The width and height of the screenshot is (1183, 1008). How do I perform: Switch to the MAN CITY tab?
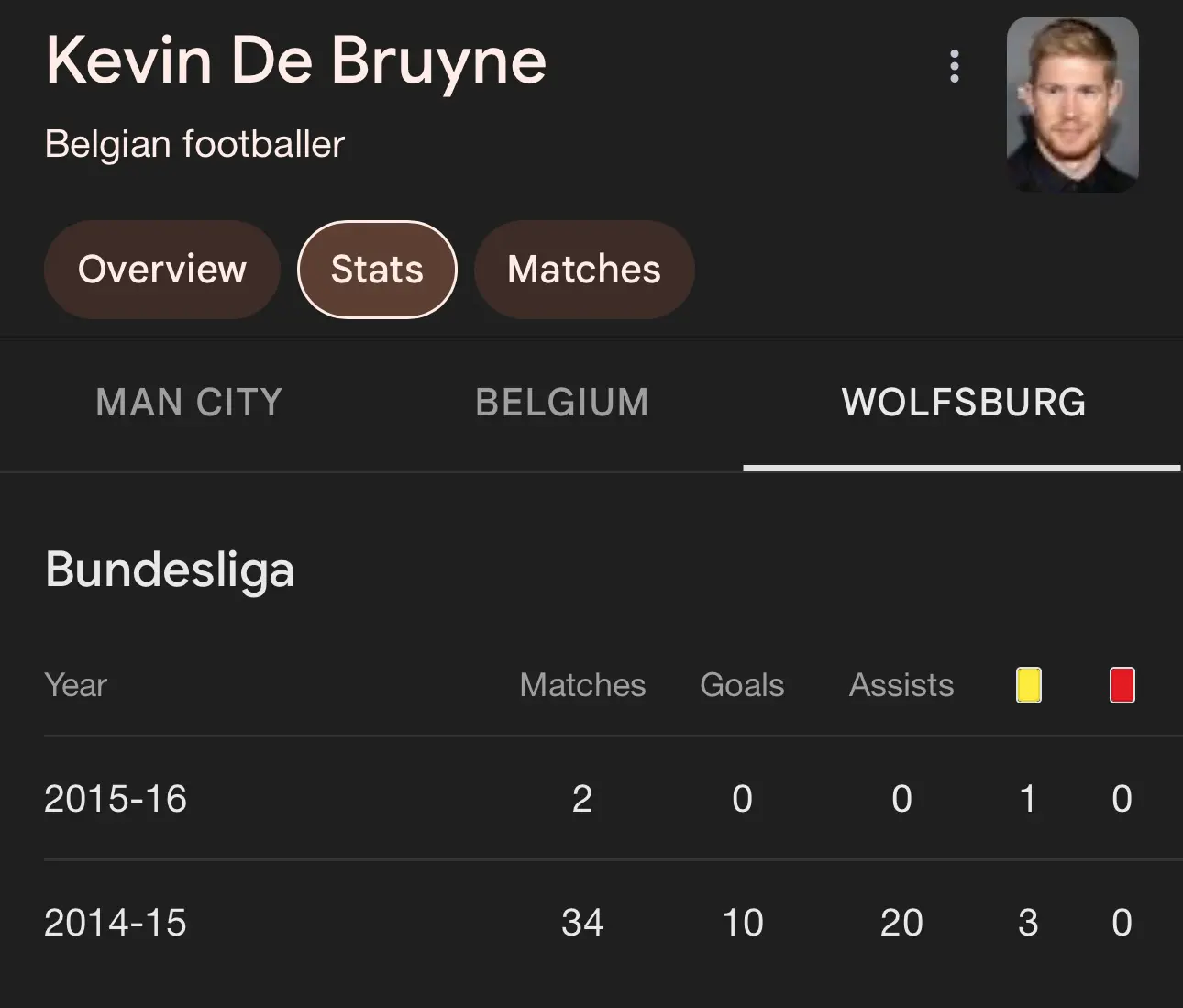189,403
